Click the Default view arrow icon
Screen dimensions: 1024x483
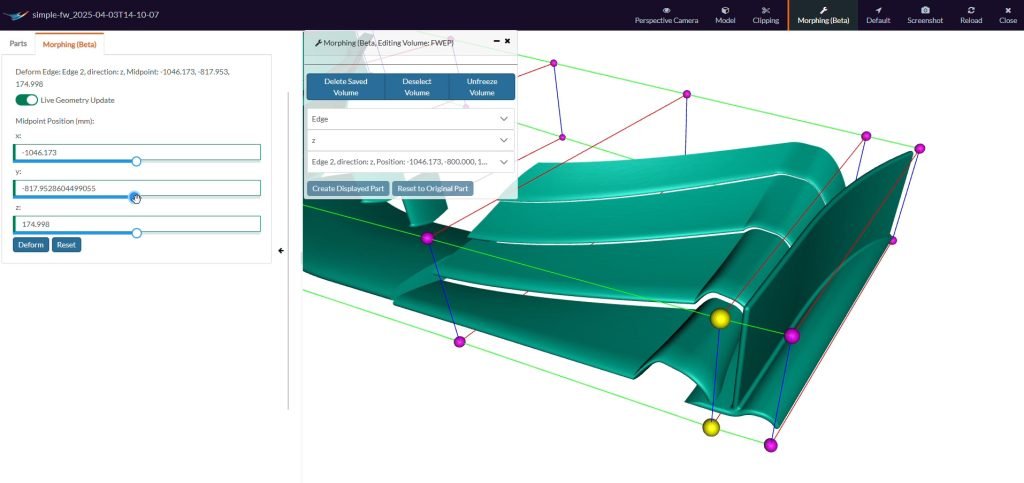tap(878, 15)
